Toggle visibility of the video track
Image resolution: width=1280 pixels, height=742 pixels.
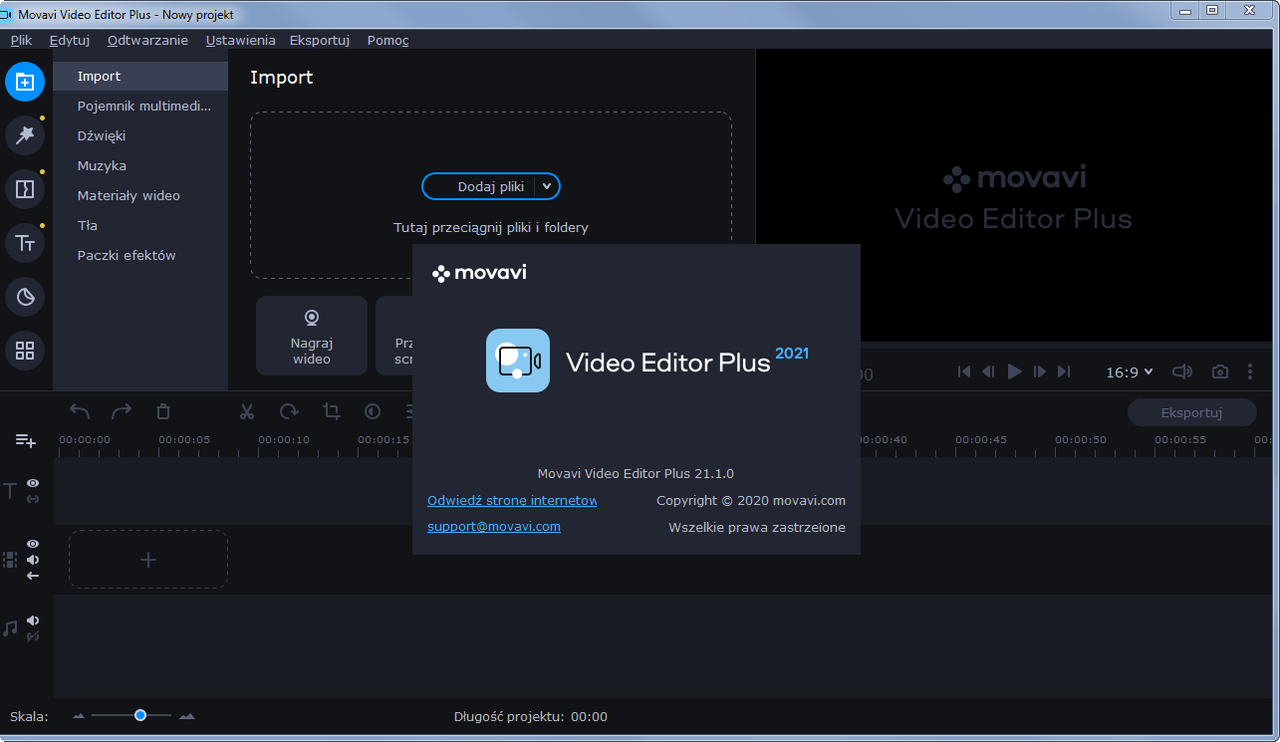(33, 544)
